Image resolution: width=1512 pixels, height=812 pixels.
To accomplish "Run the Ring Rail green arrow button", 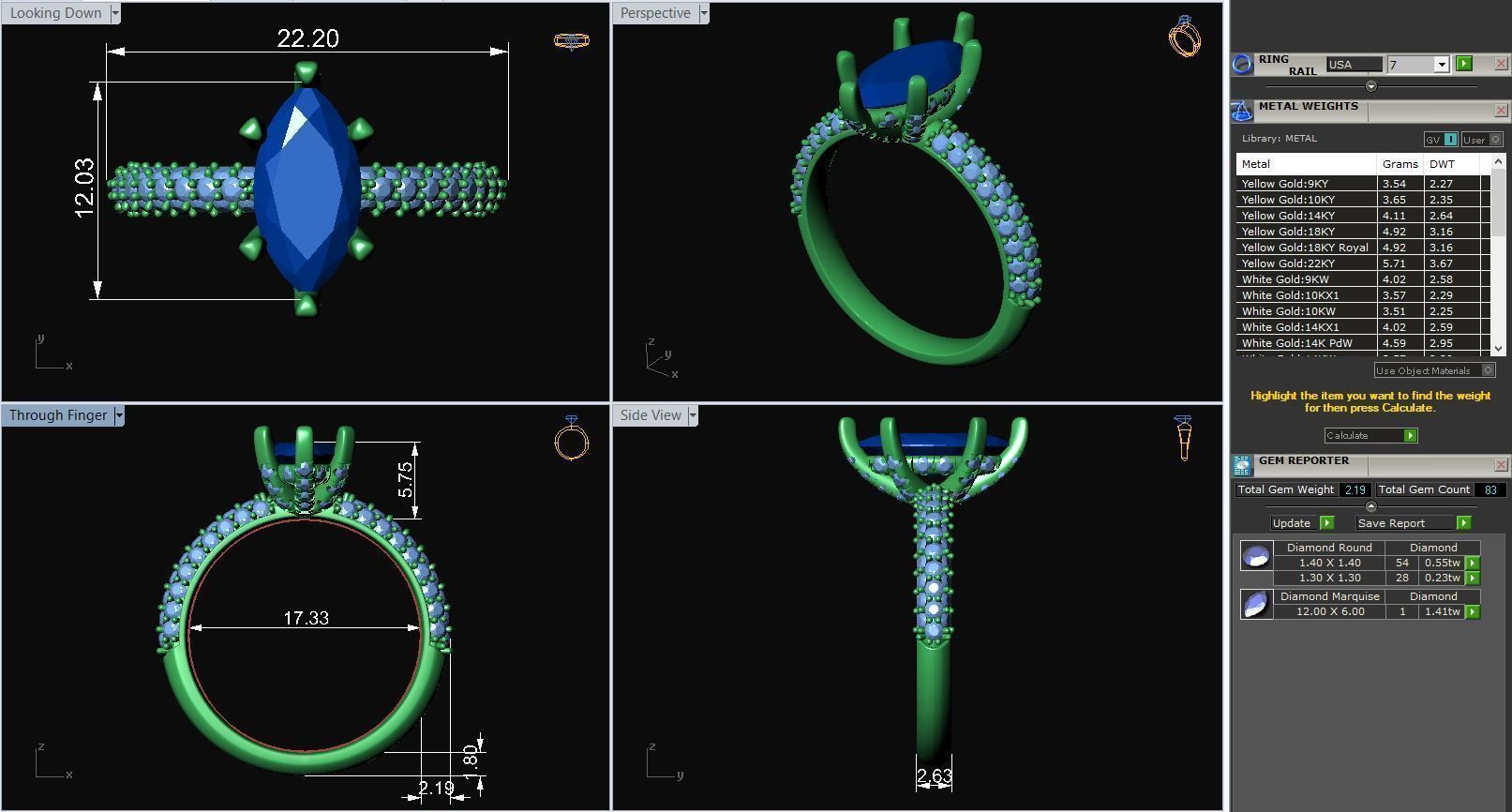I will (1464, 64).
